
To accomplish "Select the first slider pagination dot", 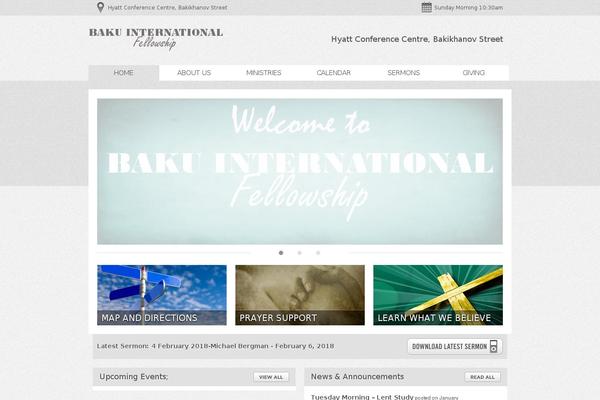I will tap(281, 253).
